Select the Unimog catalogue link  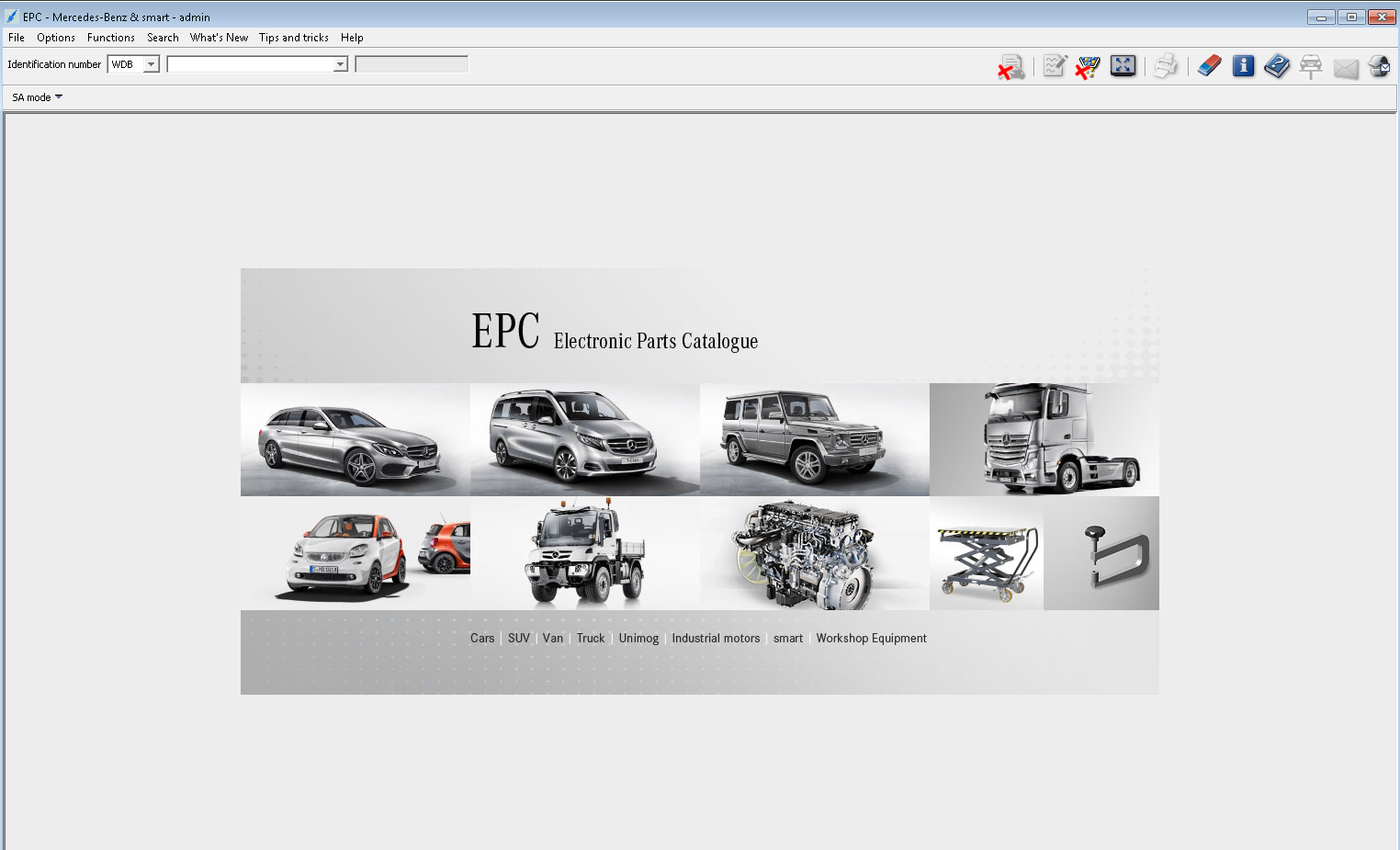(638, 638)
